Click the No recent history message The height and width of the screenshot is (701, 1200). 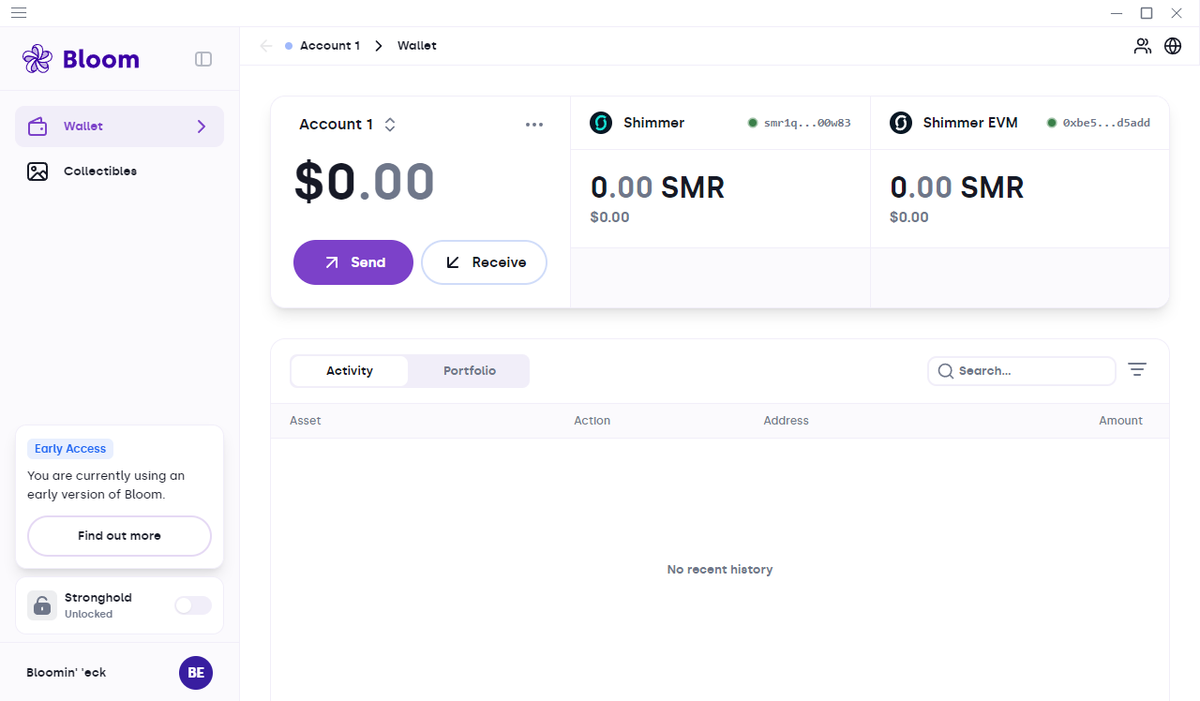[720, 570]
